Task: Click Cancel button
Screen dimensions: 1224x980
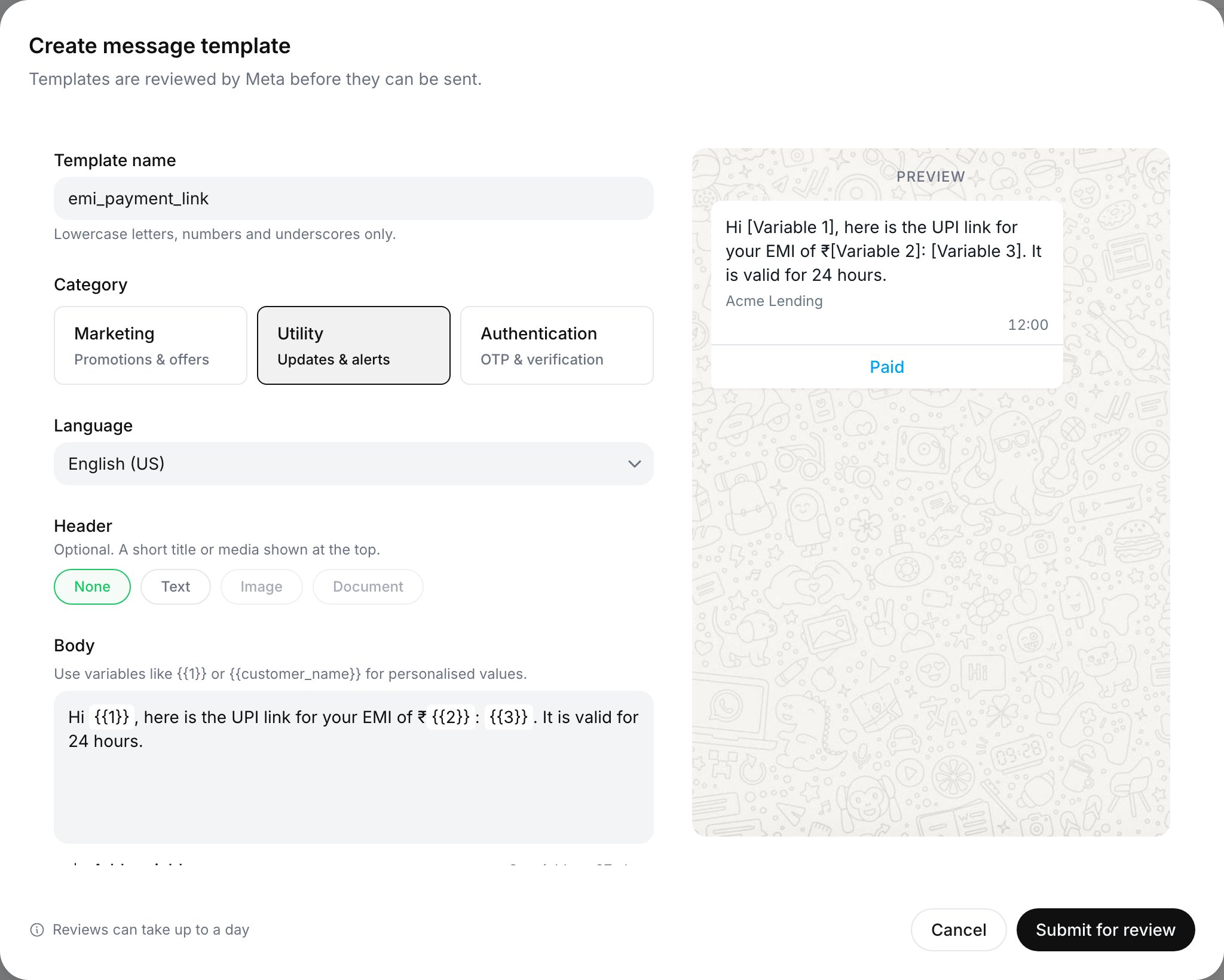Action: pyautogui.click(x=959, y=930)
